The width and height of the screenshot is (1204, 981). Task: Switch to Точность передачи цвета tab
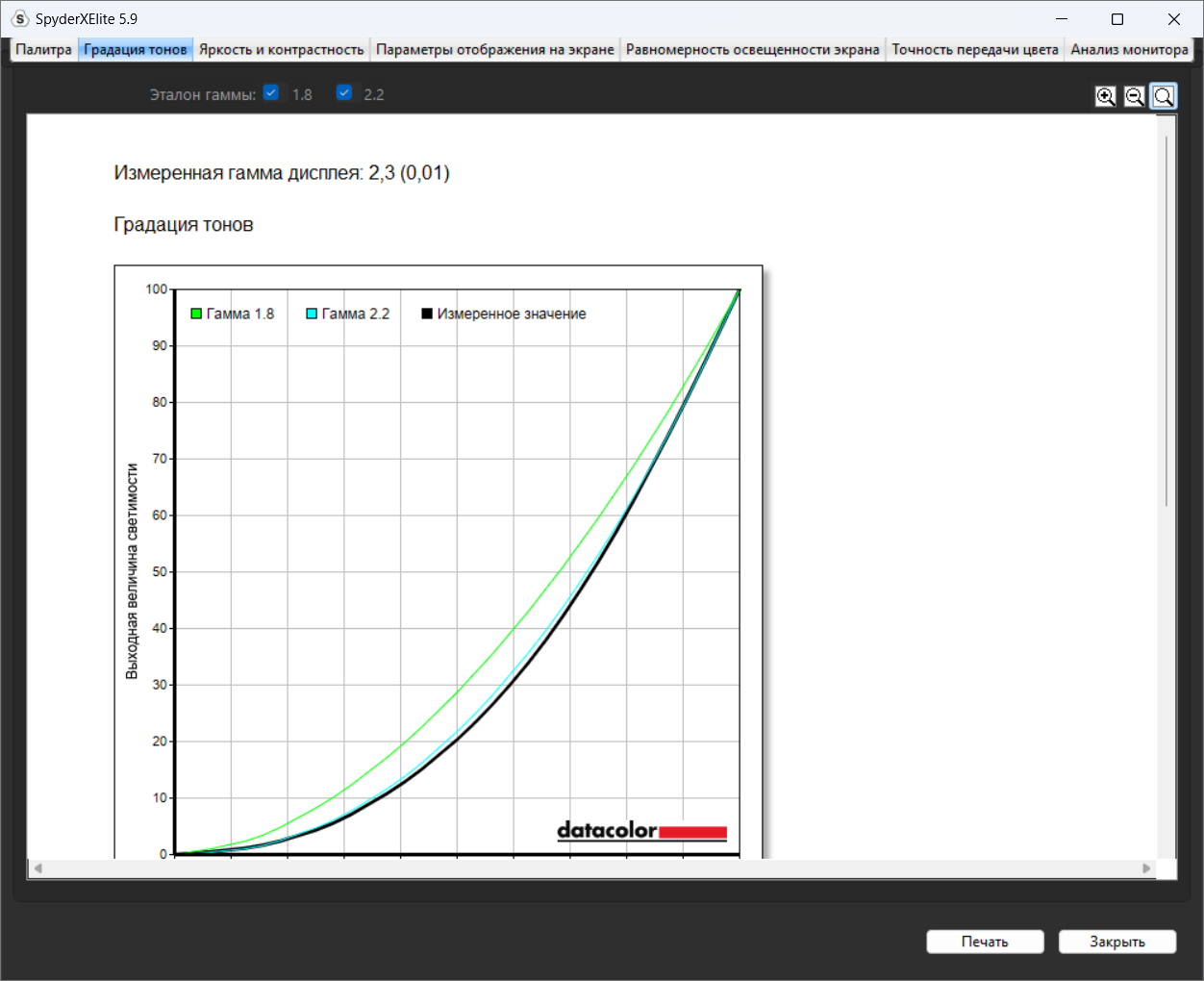tap(975, 50)
